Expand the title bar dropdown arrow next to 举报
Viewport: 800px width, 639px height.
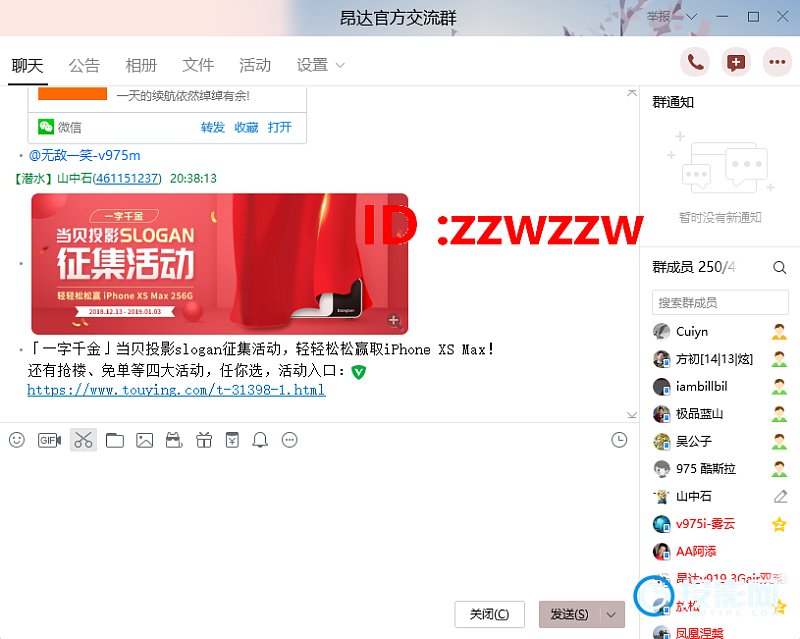pyautogui.click(x=691, y=17)
